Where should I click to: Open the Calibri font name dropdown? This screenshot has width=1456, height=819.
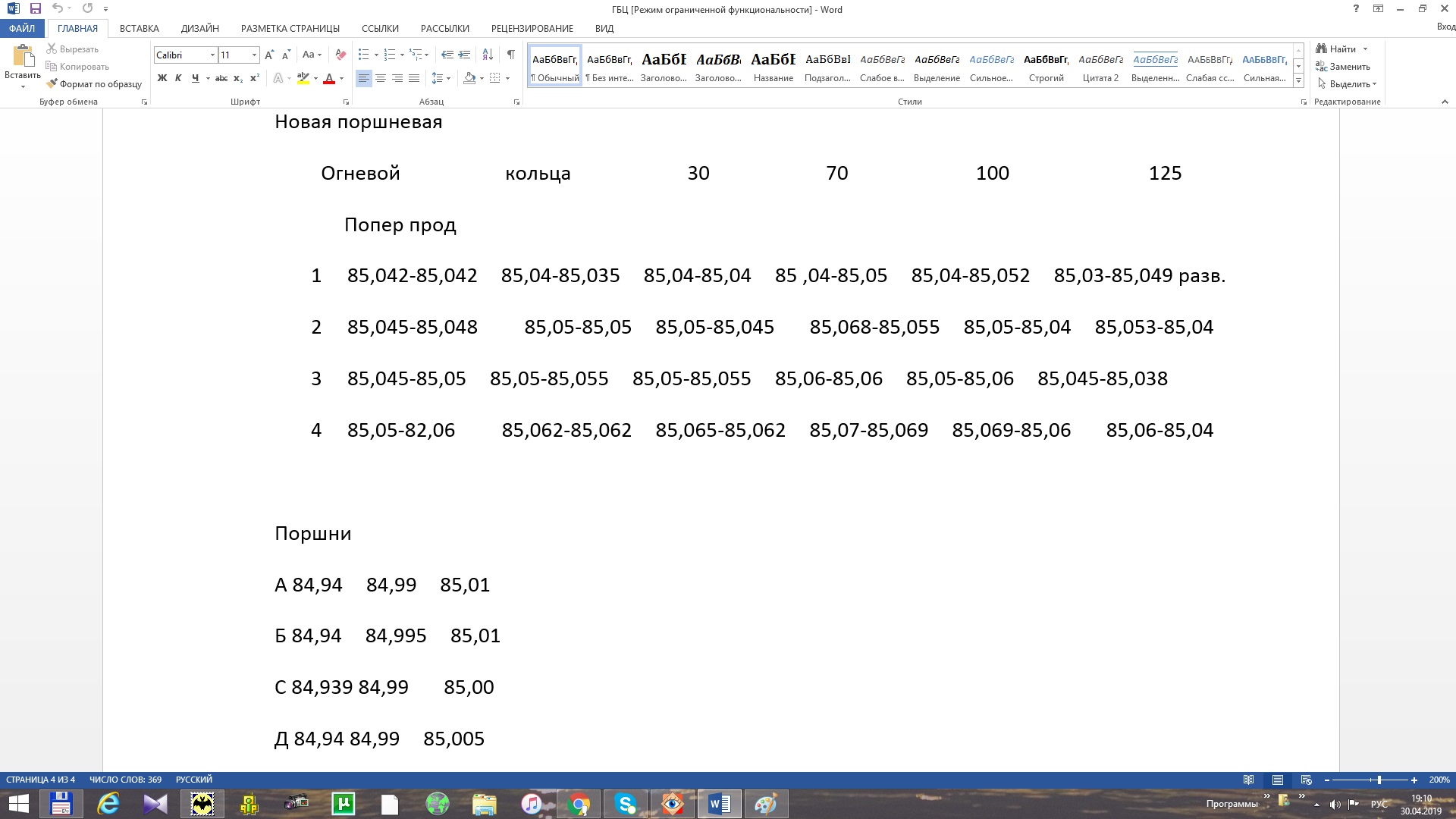point(212,55)
